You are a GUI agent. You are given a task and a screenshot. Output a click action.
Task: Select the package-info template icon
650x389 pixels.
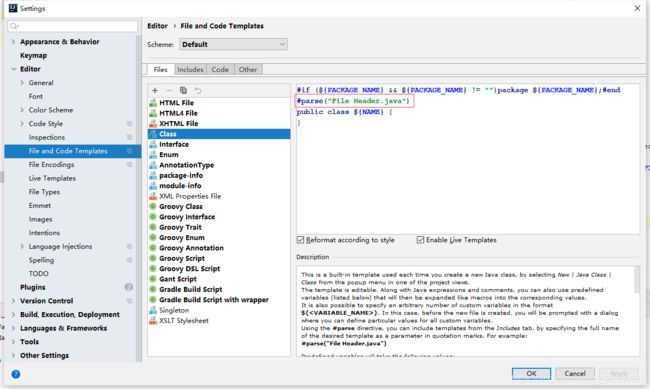[x=153, y=175]
